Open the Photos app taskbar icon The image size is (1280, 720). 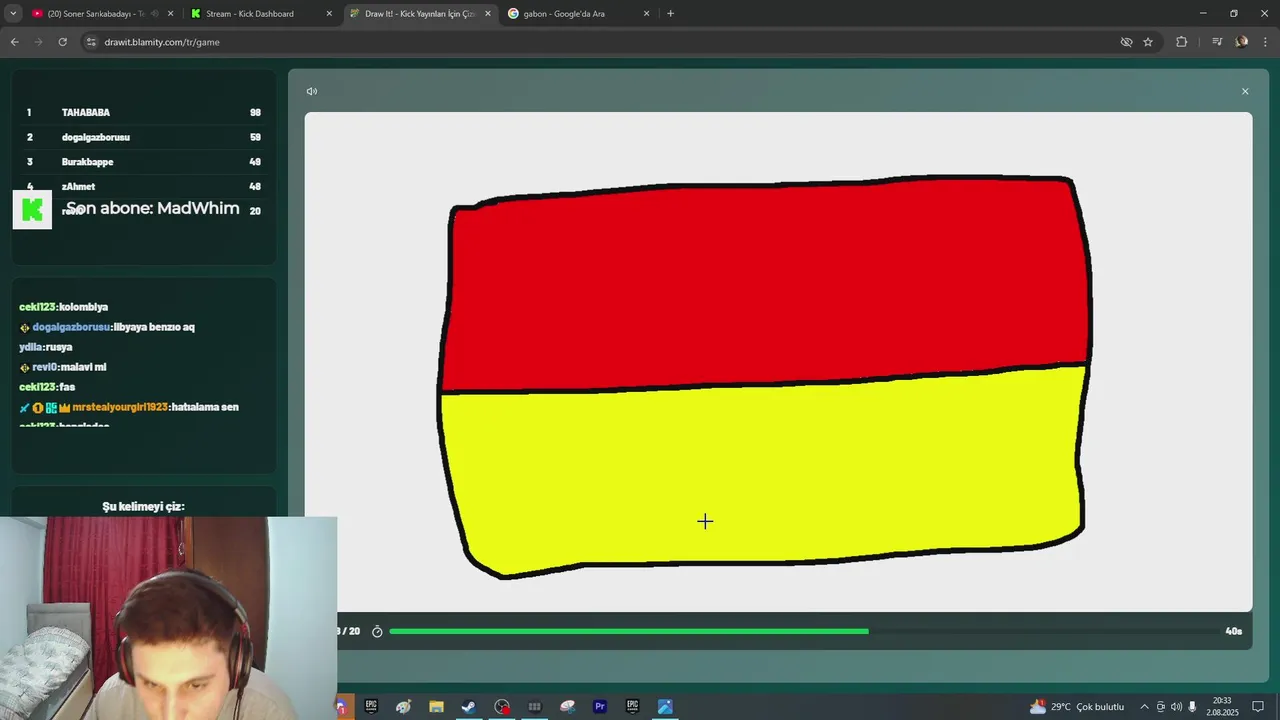665,706
